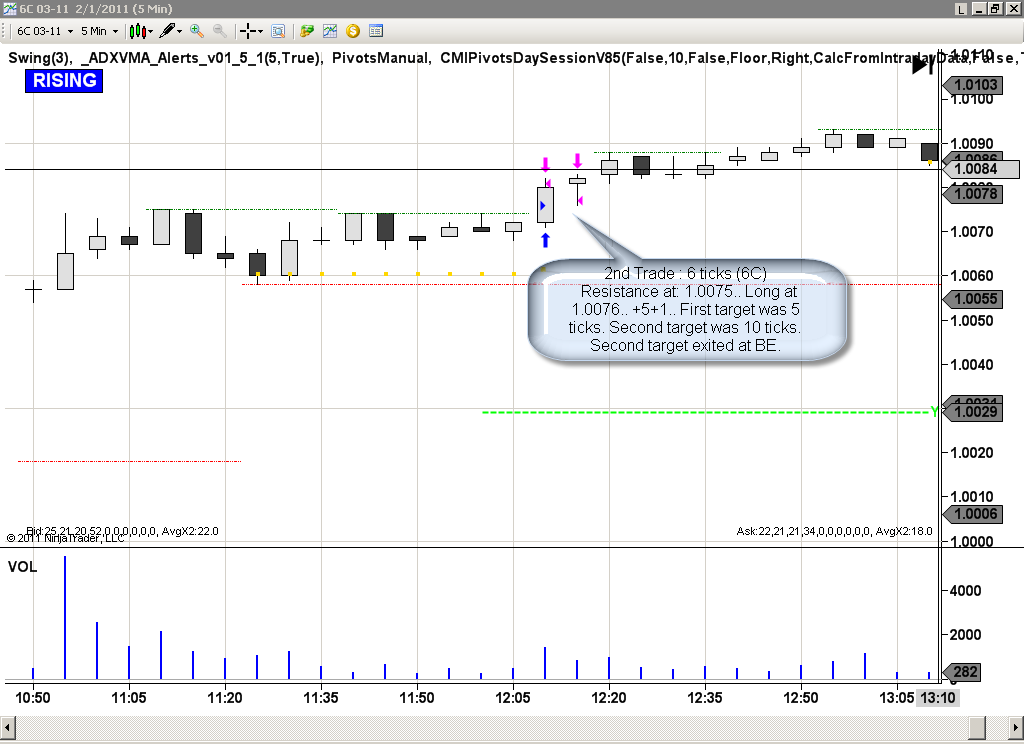Image resolution: width=1024 pixels, height=744 pixels.
Task: Click the zoom in magnifier icon
Action: click(197, 31)
